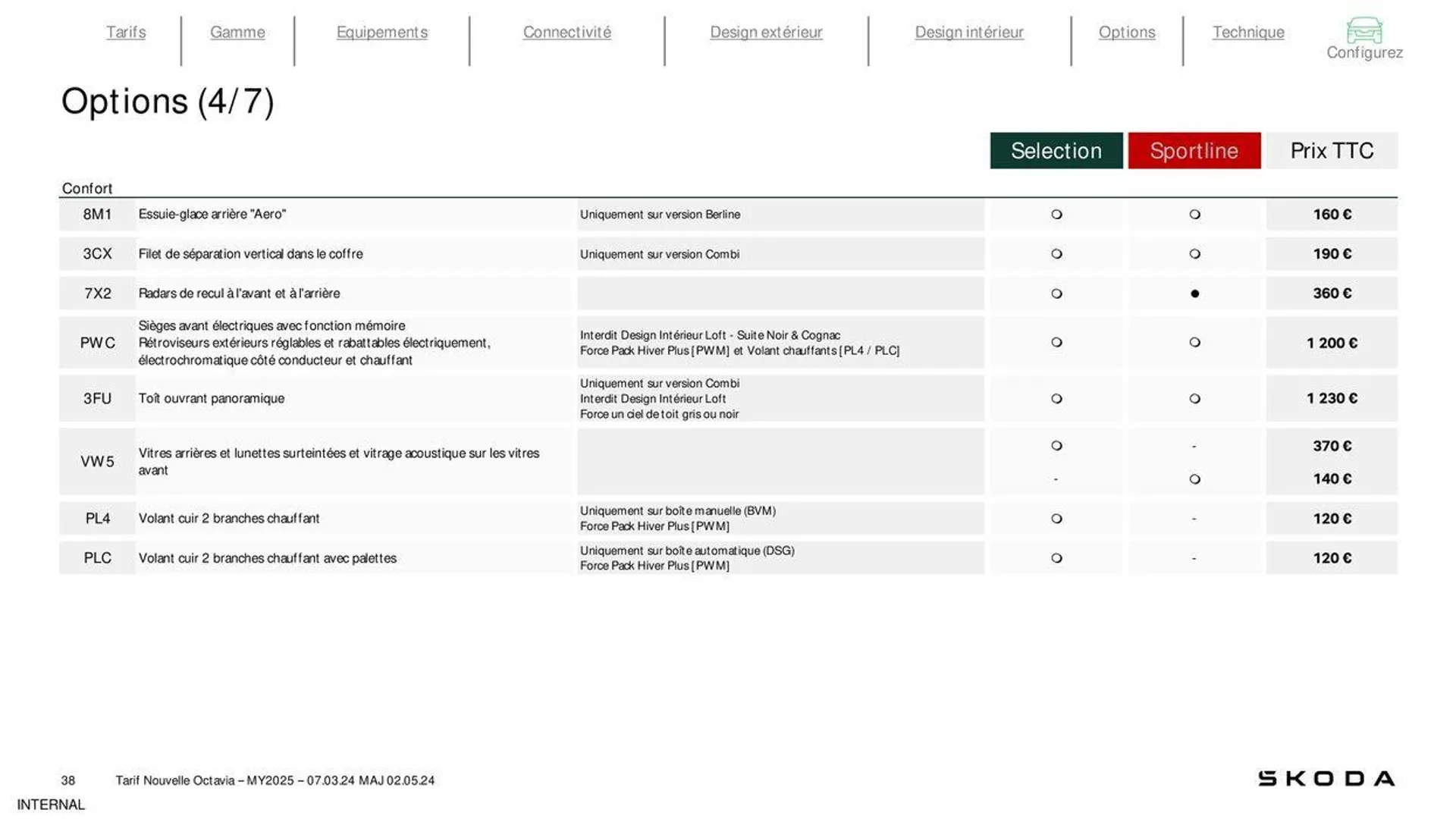The image size is (1456, 819).
Task: Click the 1 200 € price
Action: click(x=1332, y=343)
